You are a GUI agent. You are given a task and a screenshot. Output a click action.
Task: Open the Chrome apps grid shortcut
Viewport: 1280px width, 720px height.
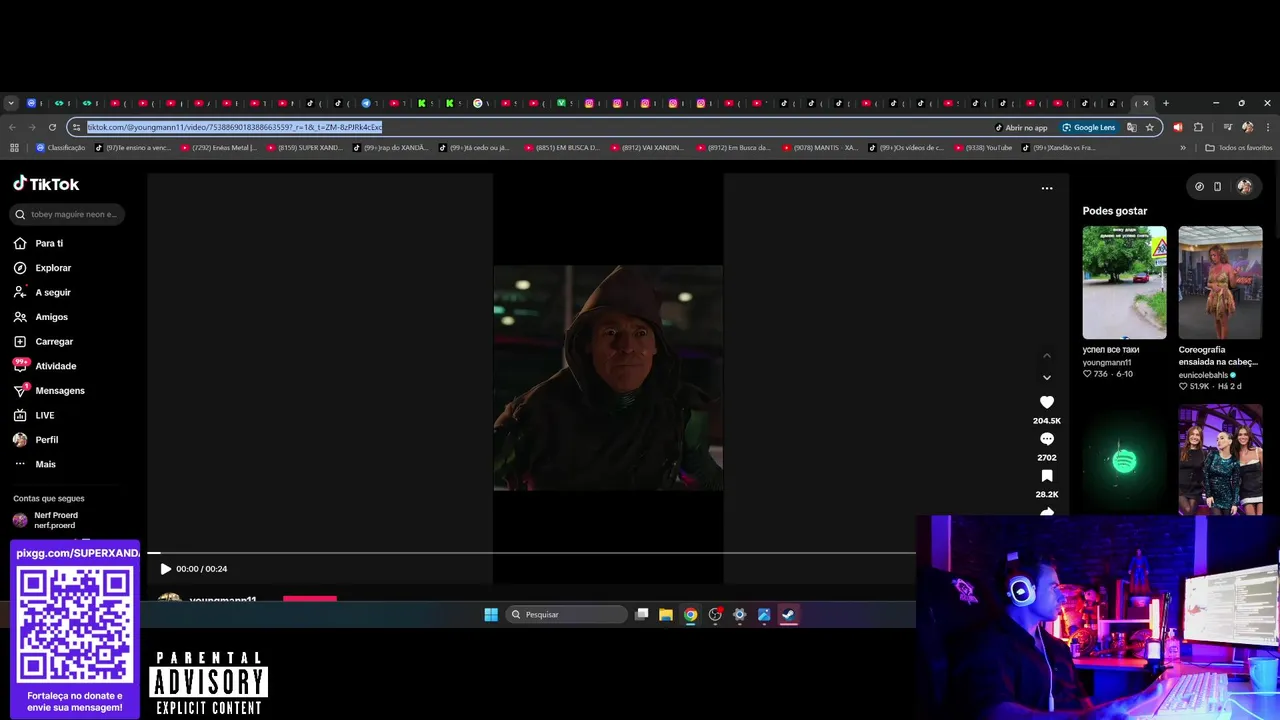pyautogui.click(x=14, y=147)
